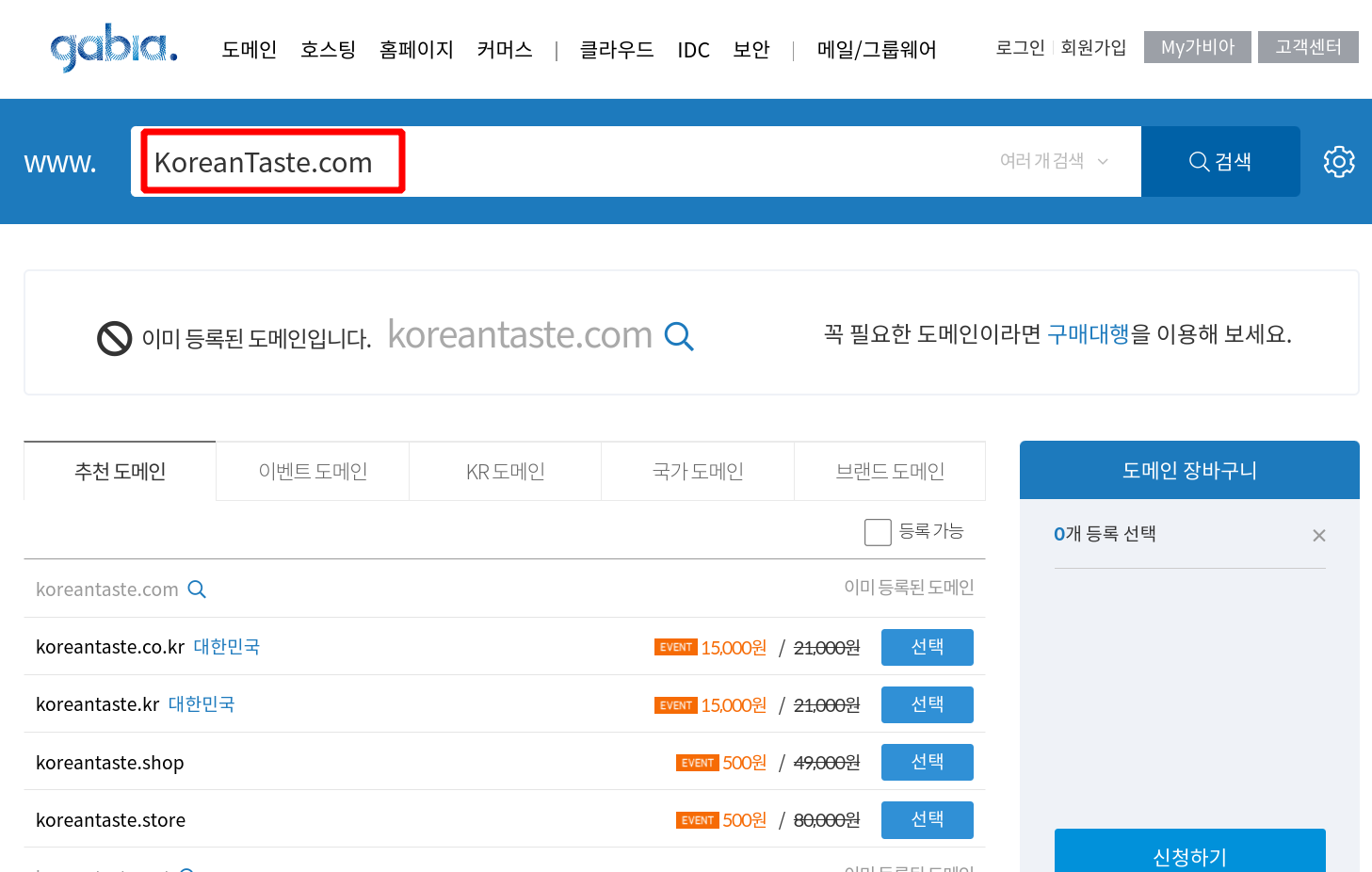The height and width of the screenshot is (872, 1372).
Task: Open the 호스팅 menu
Action: click(x=329, y=49)
